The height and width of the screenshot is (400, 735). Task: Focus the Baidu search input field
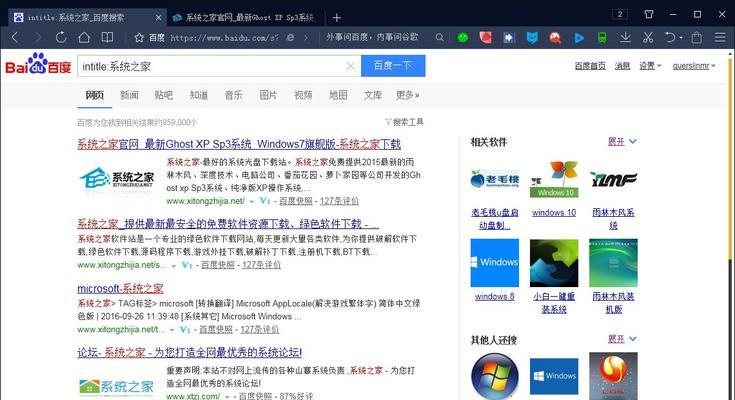(210, 66)
